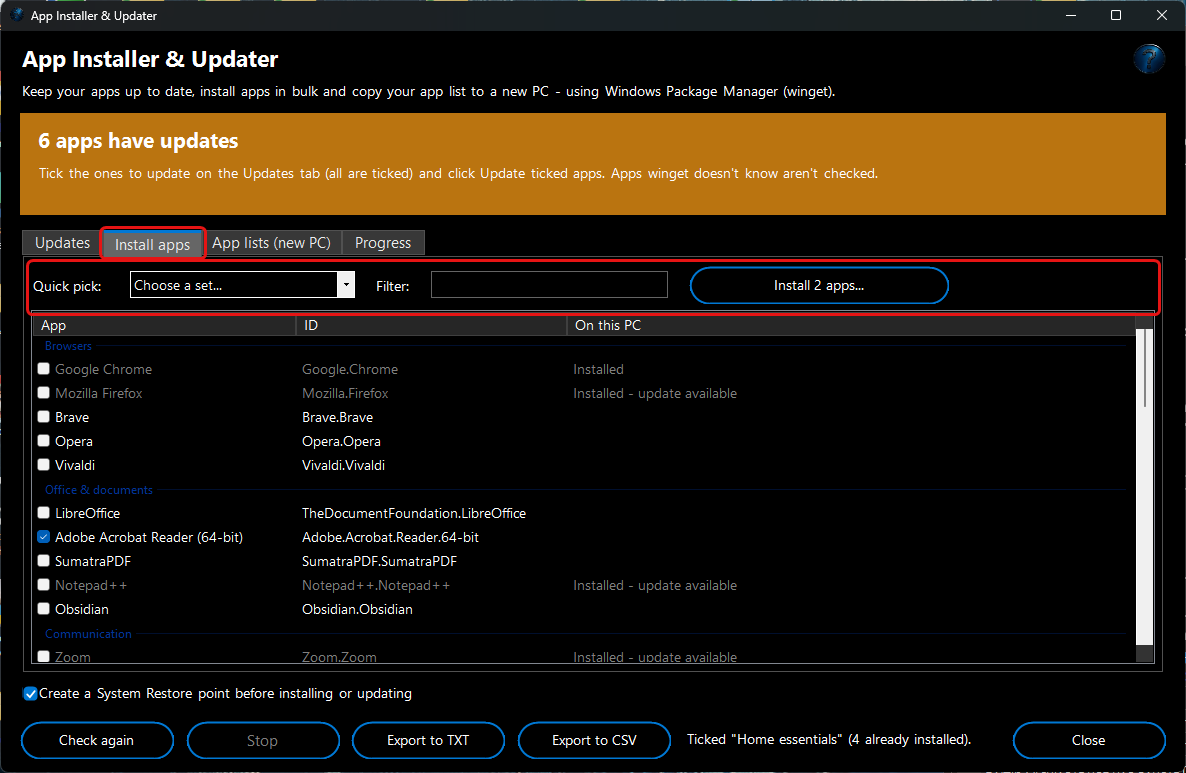The height and width of the screenshot is (773, 1186).
Task: Click TheDocumentFoundation.LibreOffice ID cell
Action: (414, 513)
